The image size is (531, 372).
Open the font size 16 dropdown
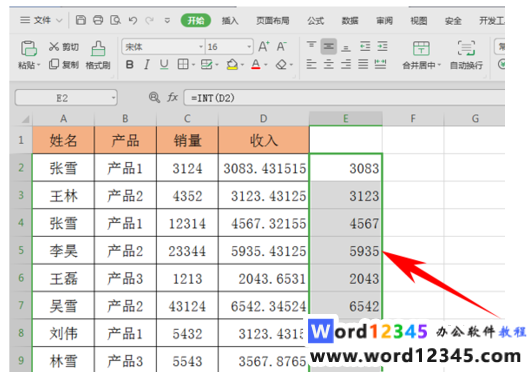click(249, 47)
